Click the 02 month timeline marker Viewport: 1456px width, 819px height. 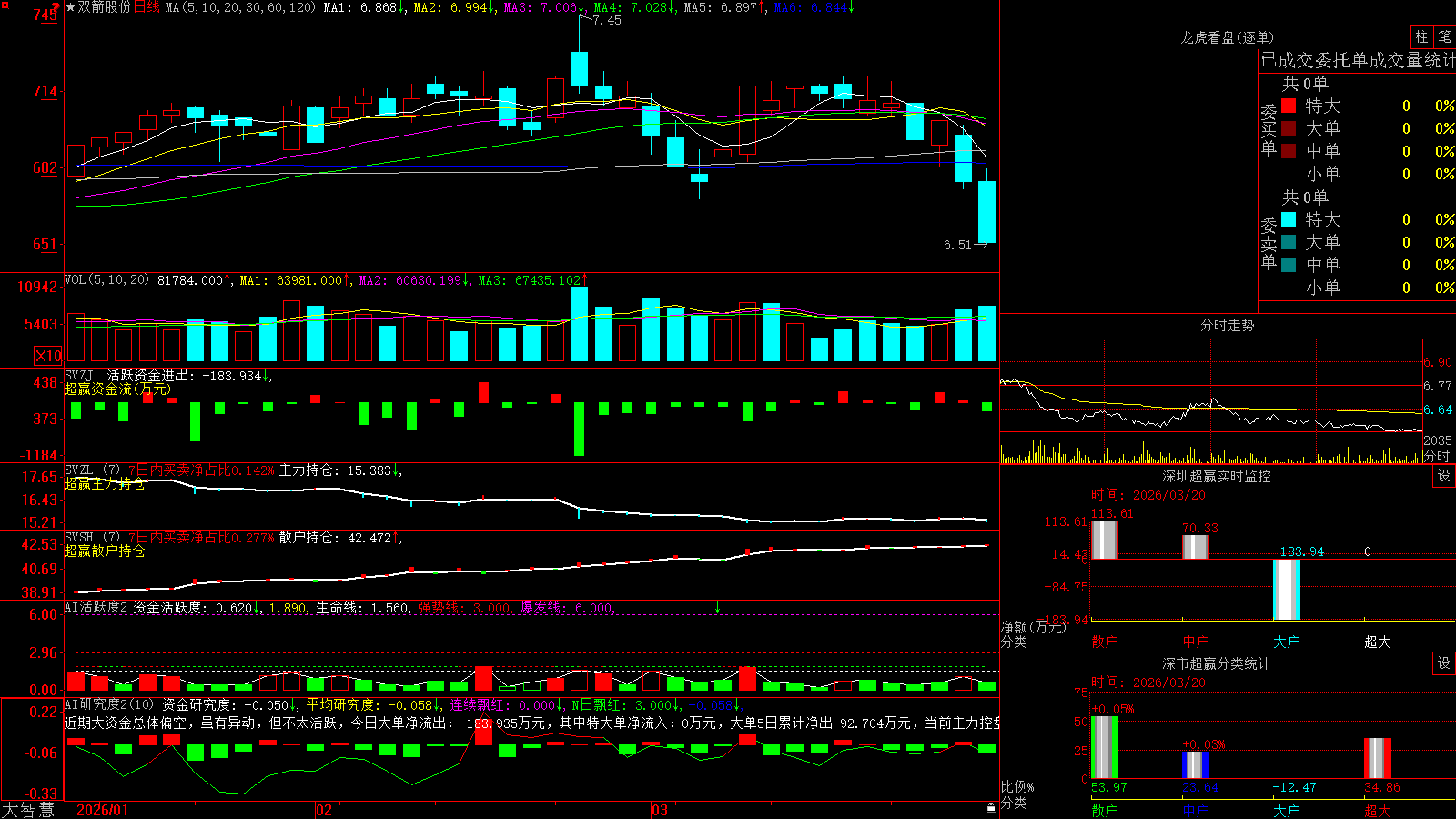click(x=324, y=810)
